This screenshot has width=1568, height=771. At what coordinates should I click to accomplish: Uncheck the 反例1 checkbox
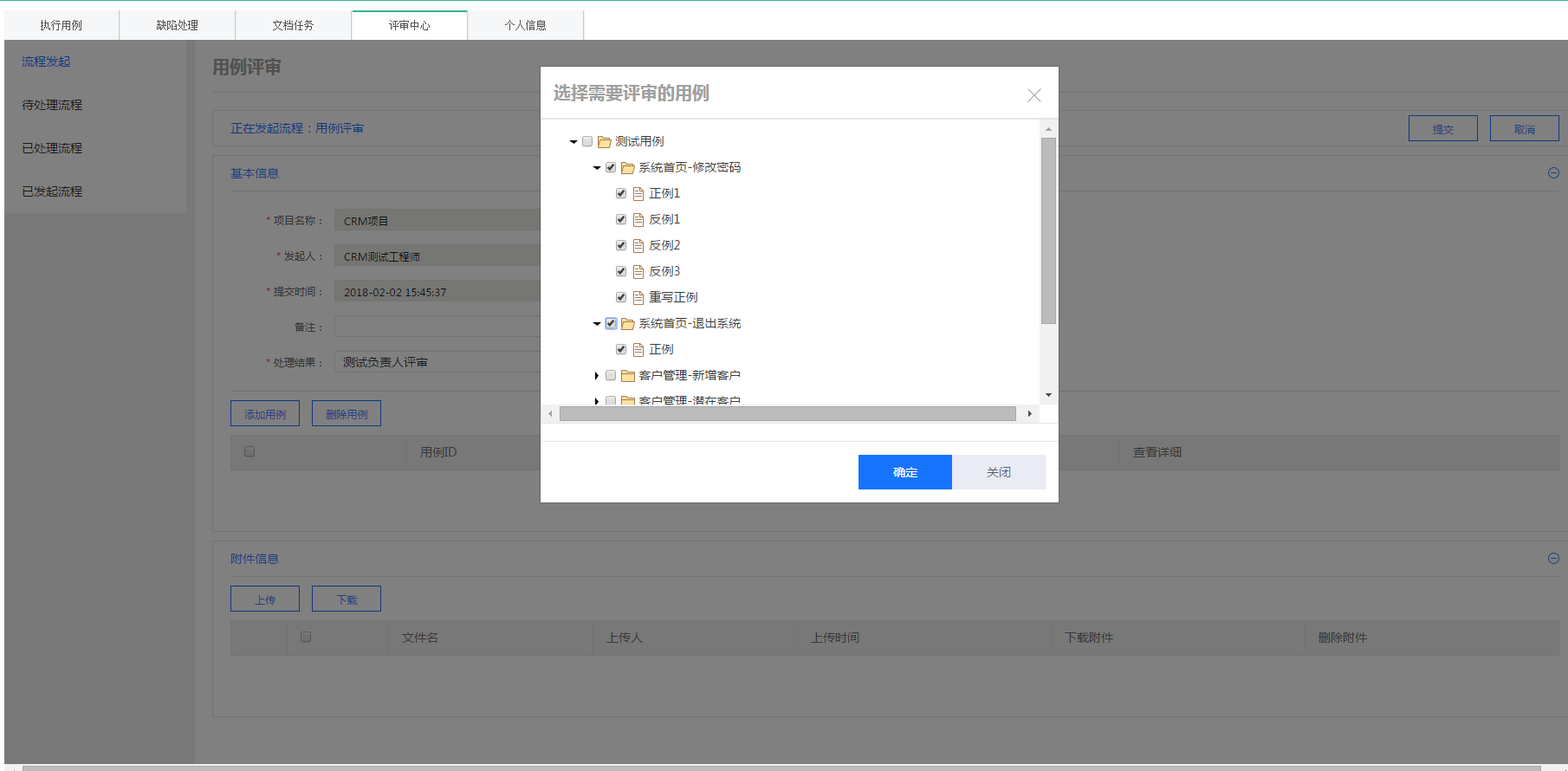621,219
